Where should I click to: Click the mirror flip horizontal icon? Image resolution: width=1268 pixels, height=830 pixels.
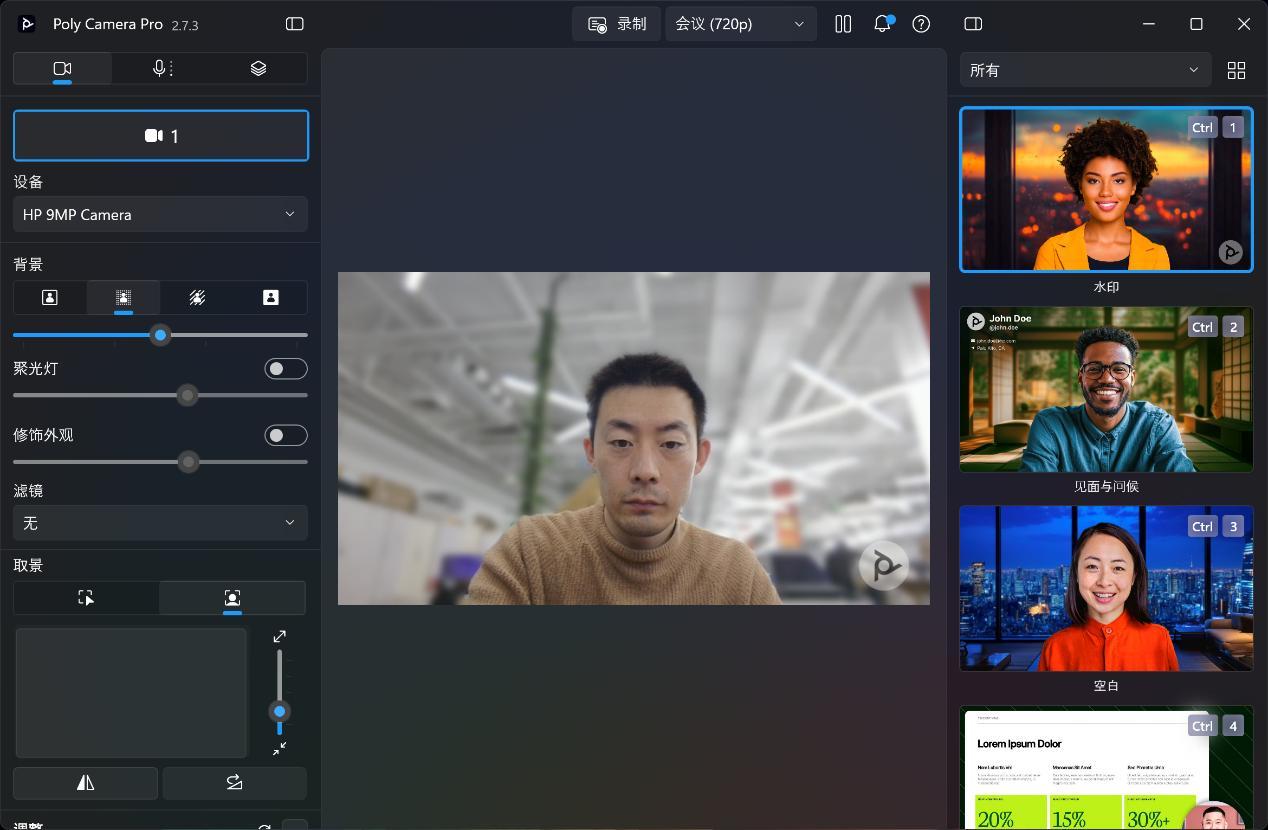tap(85, 783)
